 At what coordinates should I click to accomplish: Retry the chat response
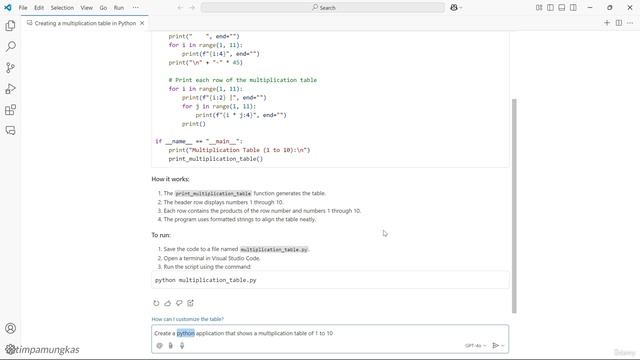(x=156, y=303)
